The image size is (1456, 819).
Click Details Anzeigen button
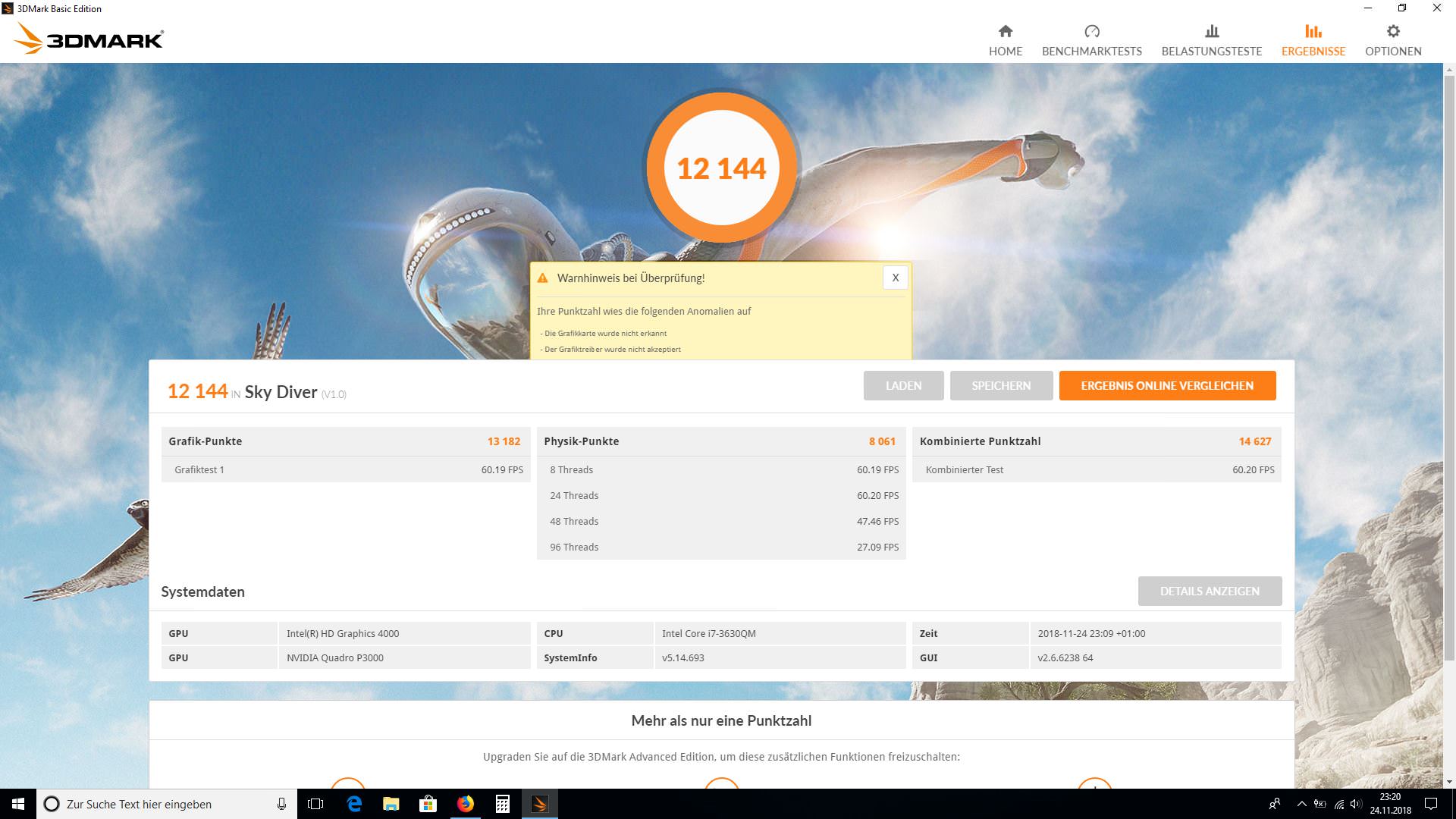click(1209, 591)
